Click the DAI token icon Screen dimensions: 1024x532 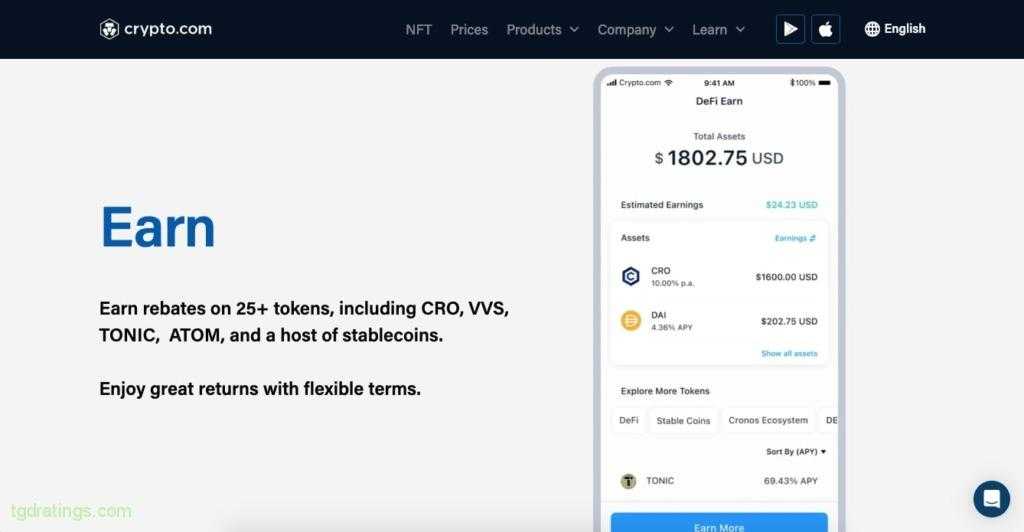click(631, 321)
